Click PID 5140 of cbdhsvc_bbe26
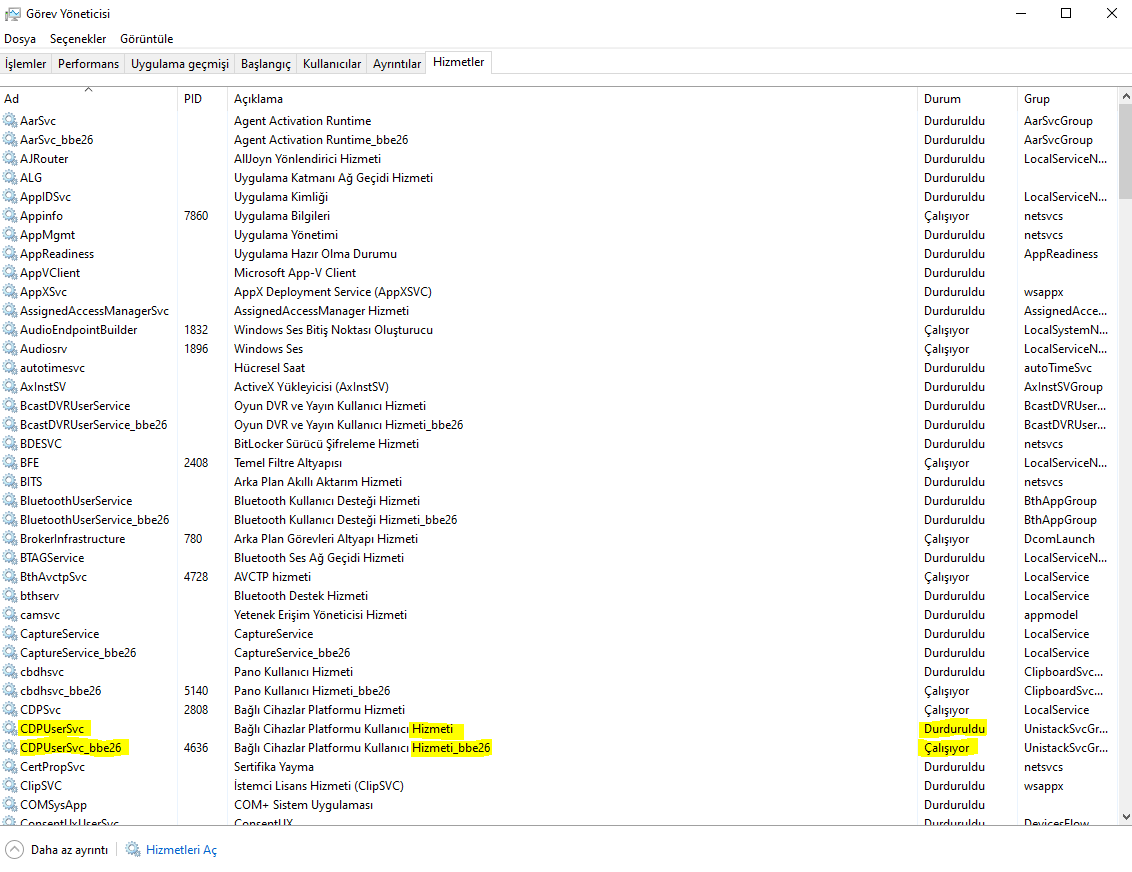Image resolution: width=1132 pixels, height=872 pixels. (x=196, y=691)
